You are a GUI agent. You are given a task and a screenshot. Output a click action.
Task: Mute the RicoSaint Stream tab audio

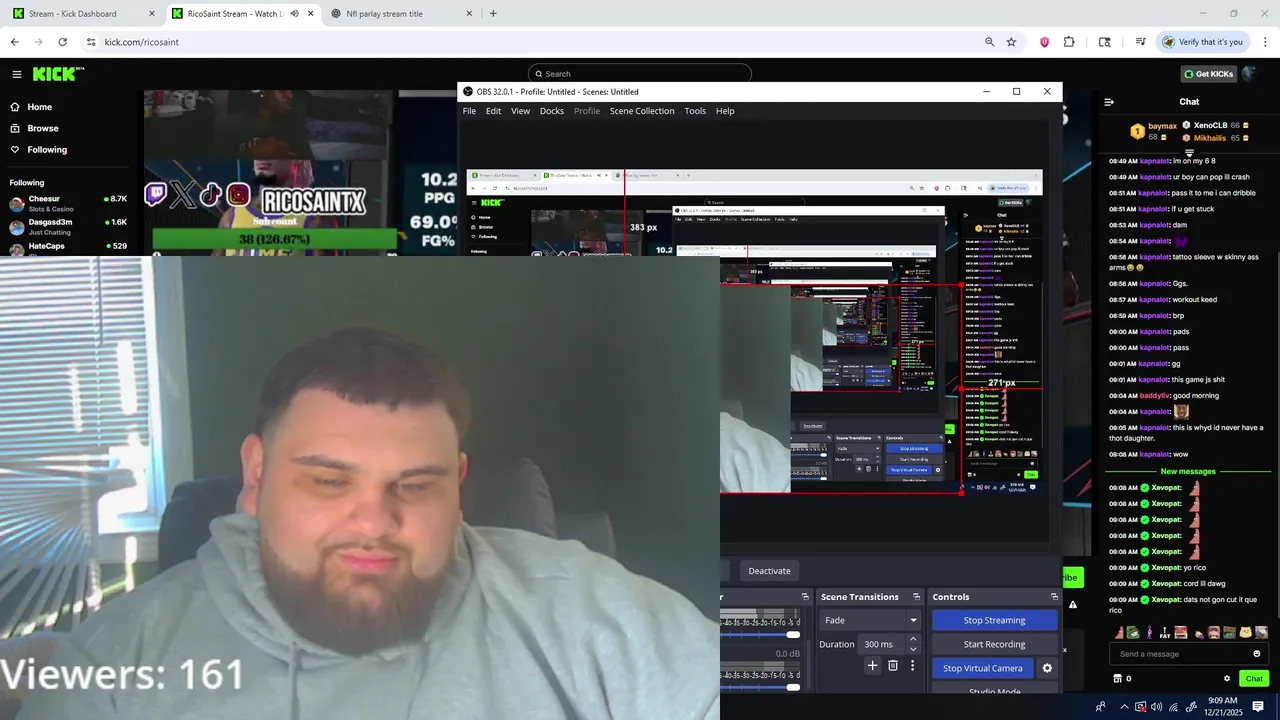tap(294, 13)
